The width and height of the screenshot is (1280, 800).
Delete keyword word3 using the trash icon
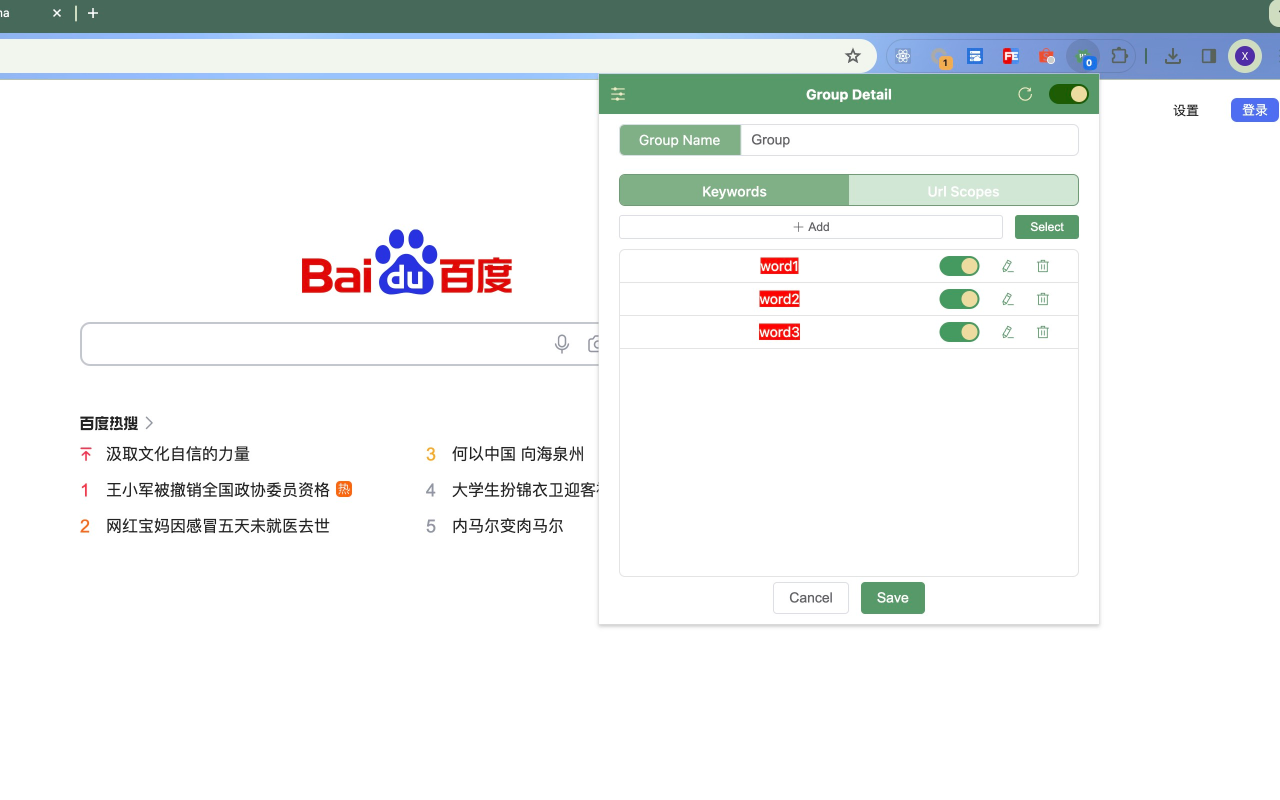coord(1042,331)
